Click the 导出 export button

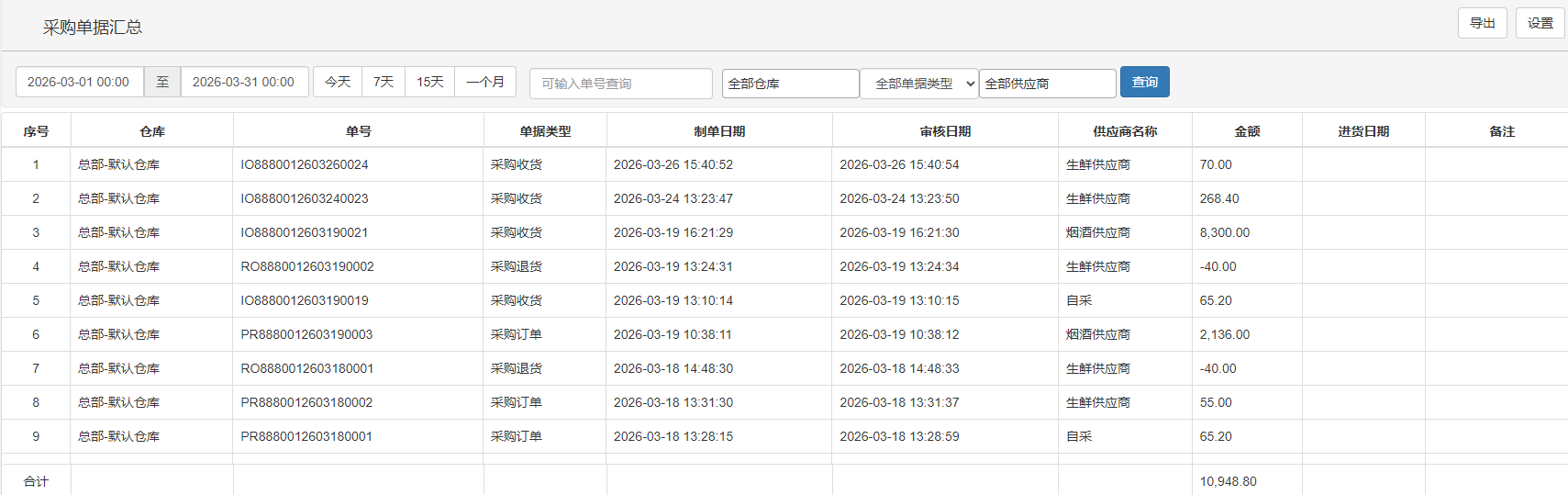(x=1482, y=23)
